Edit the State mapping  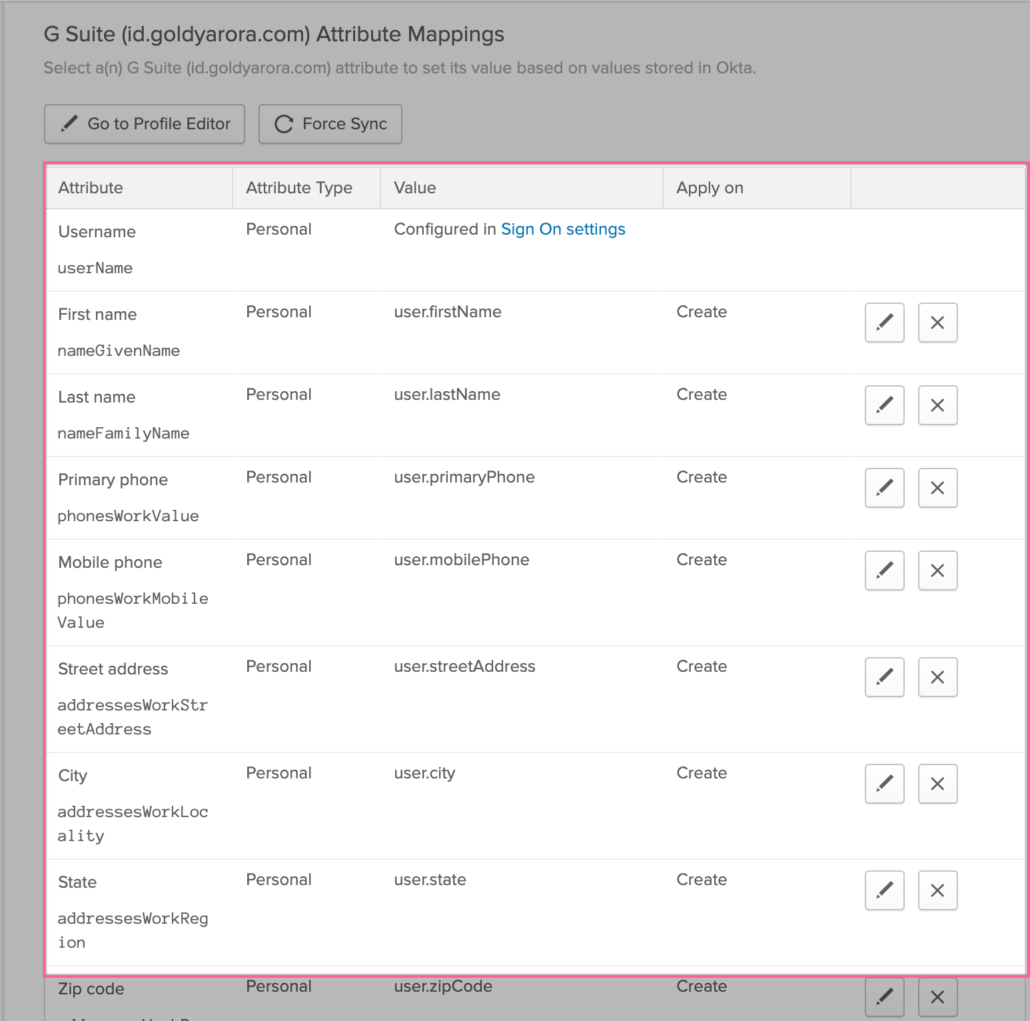(884, 891)
